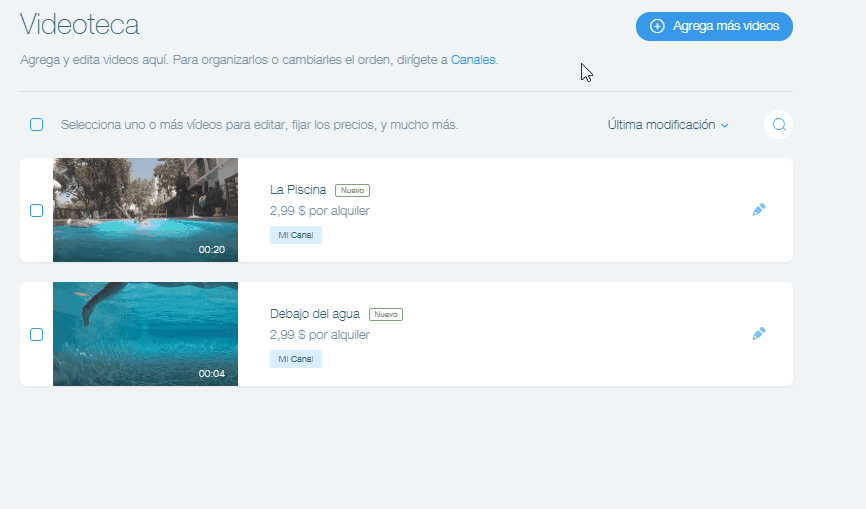This screenshot has height=509, width=866.
Task: Edit La Piscina with pencil icon
Action: pos(759,210)
